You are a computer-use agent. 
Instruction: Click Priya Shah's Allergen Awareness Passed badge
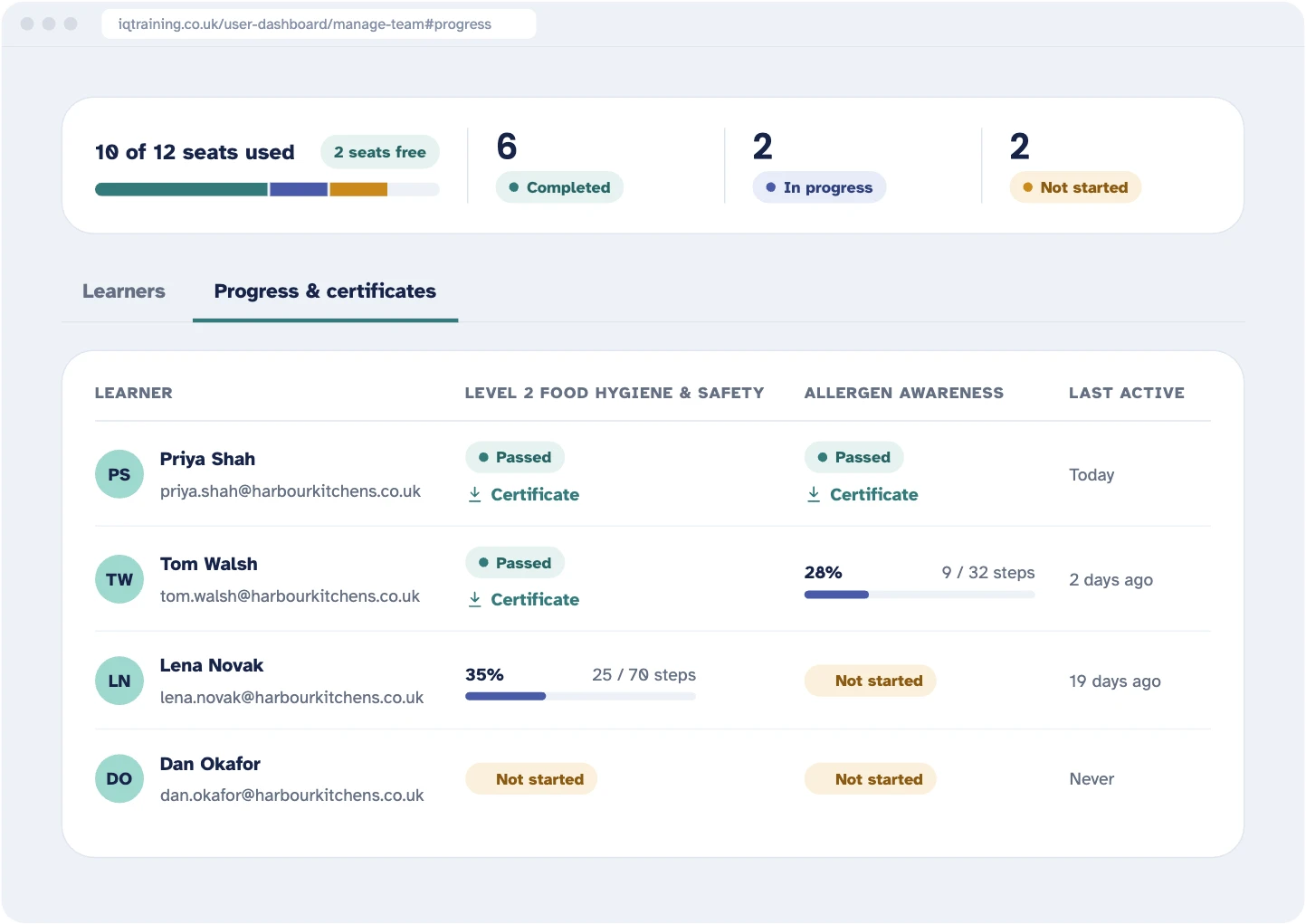(854, 457)
